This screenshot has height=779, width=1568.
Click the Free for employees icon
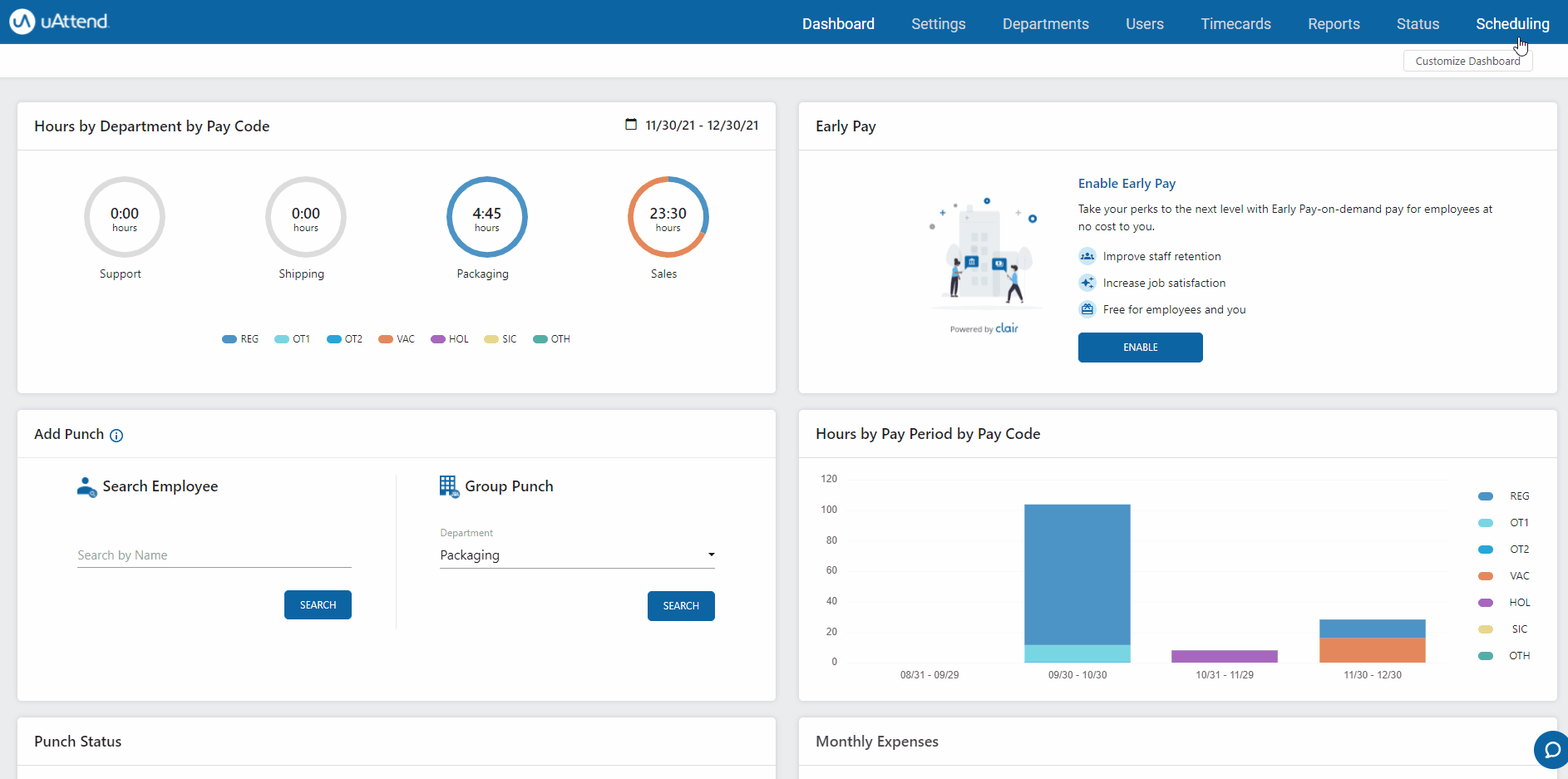point(1087,309)
